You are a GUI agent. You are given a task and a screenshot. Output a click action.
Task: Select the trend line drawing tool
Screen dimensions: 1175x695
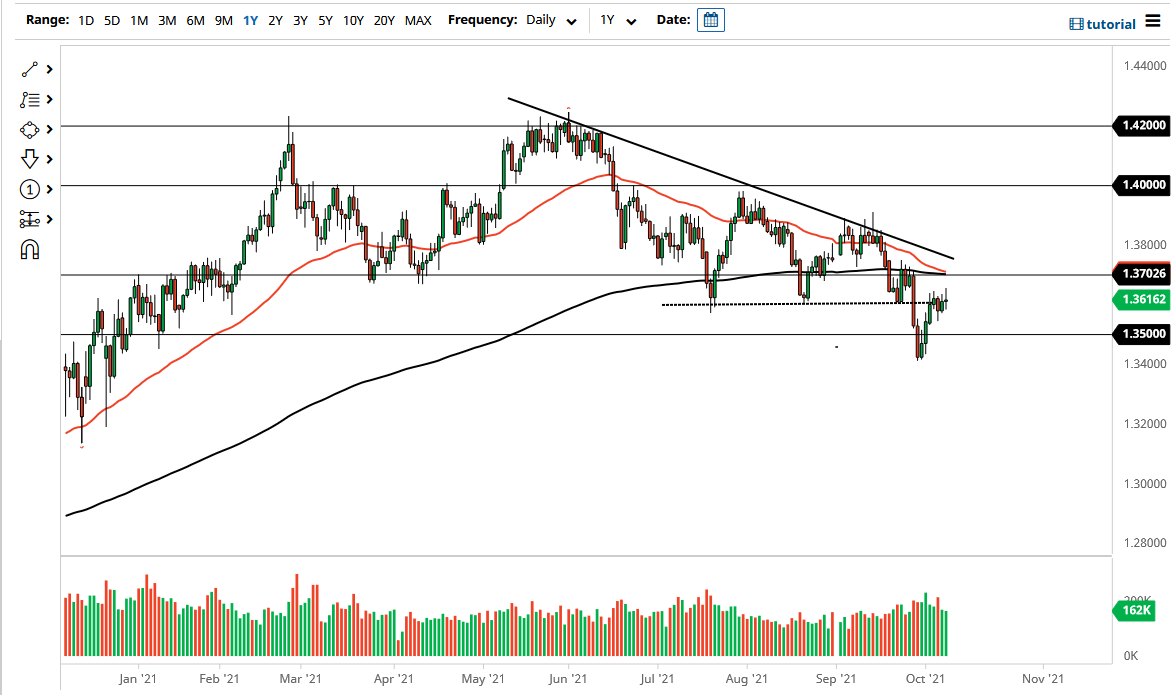pyautogui.click(x=29, y=69)
